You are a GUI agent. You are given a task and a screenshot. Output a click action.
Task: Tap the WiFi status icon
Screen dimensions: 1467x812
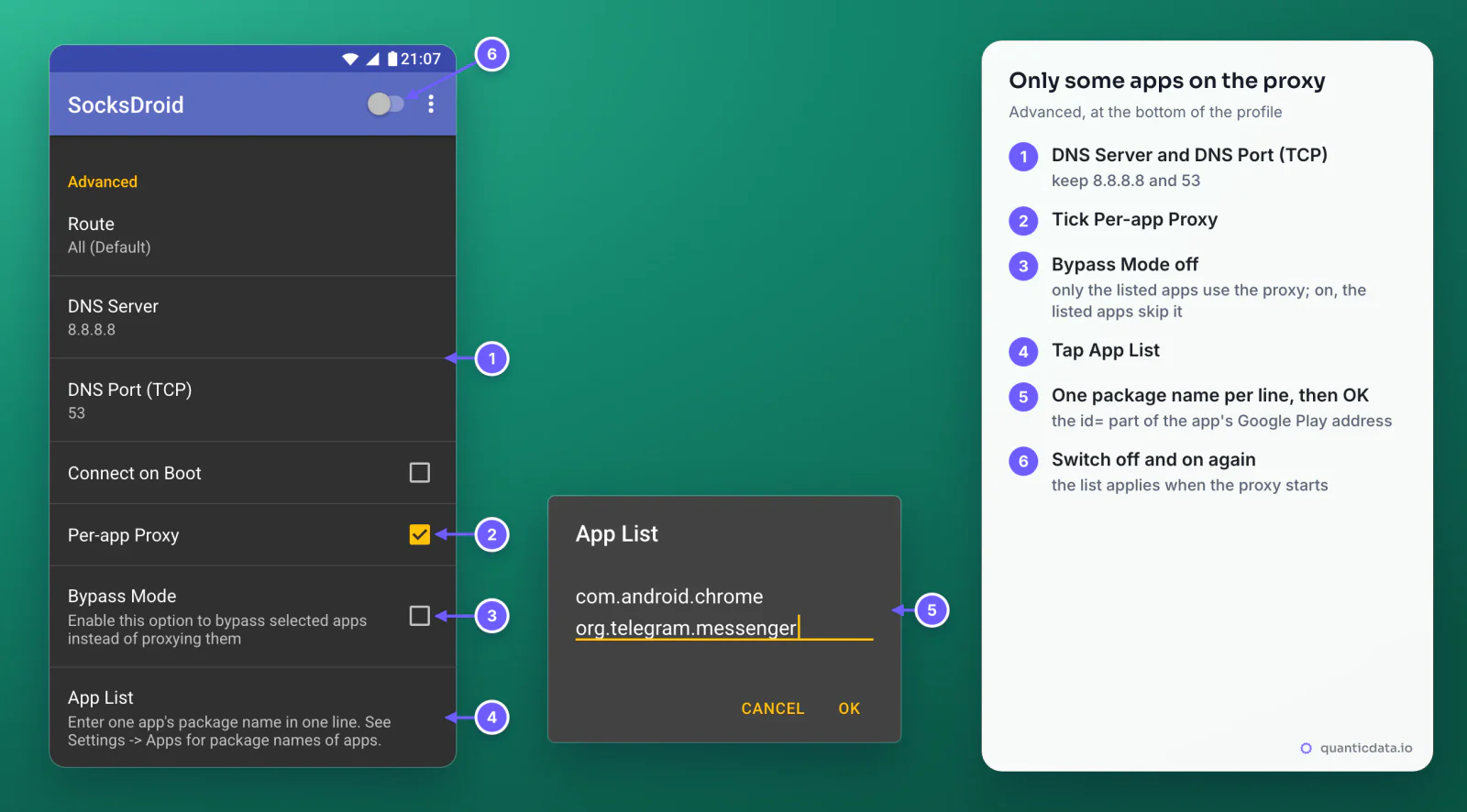[350, 59]
